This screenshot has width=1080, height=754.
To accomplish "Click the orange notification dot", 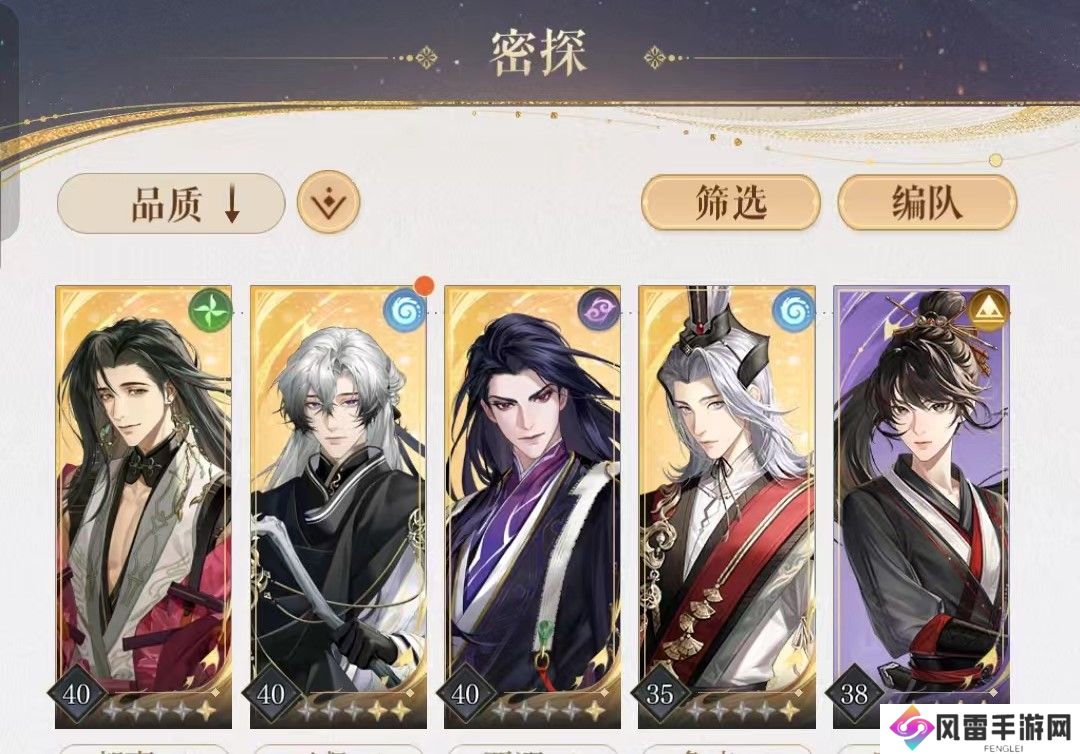I will 424,285.
